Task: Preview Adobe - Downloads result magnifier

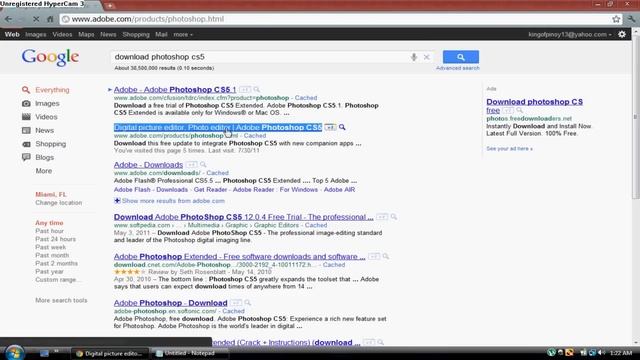Action: coord(203,164)
